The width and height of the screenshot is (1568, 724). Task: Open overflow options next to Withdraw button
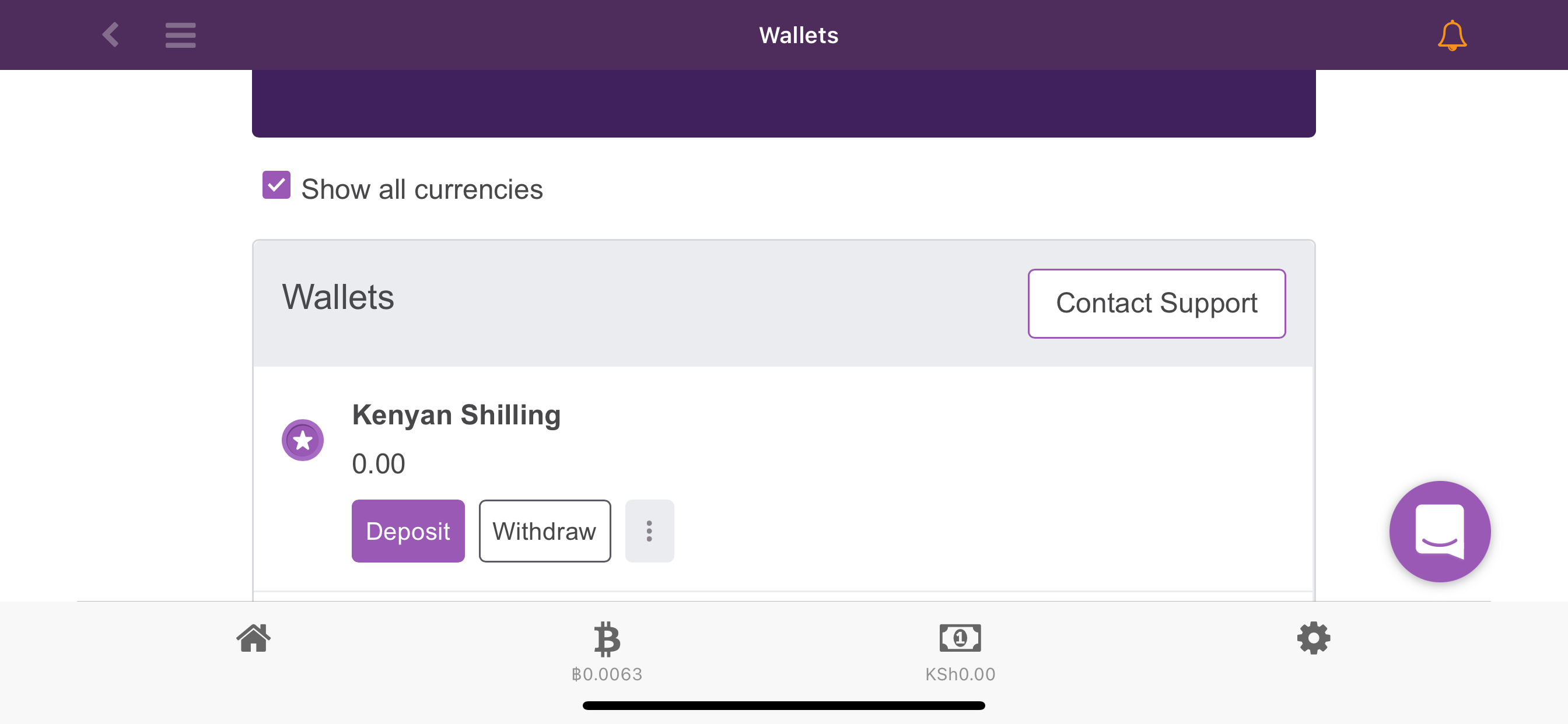(649, 530)
